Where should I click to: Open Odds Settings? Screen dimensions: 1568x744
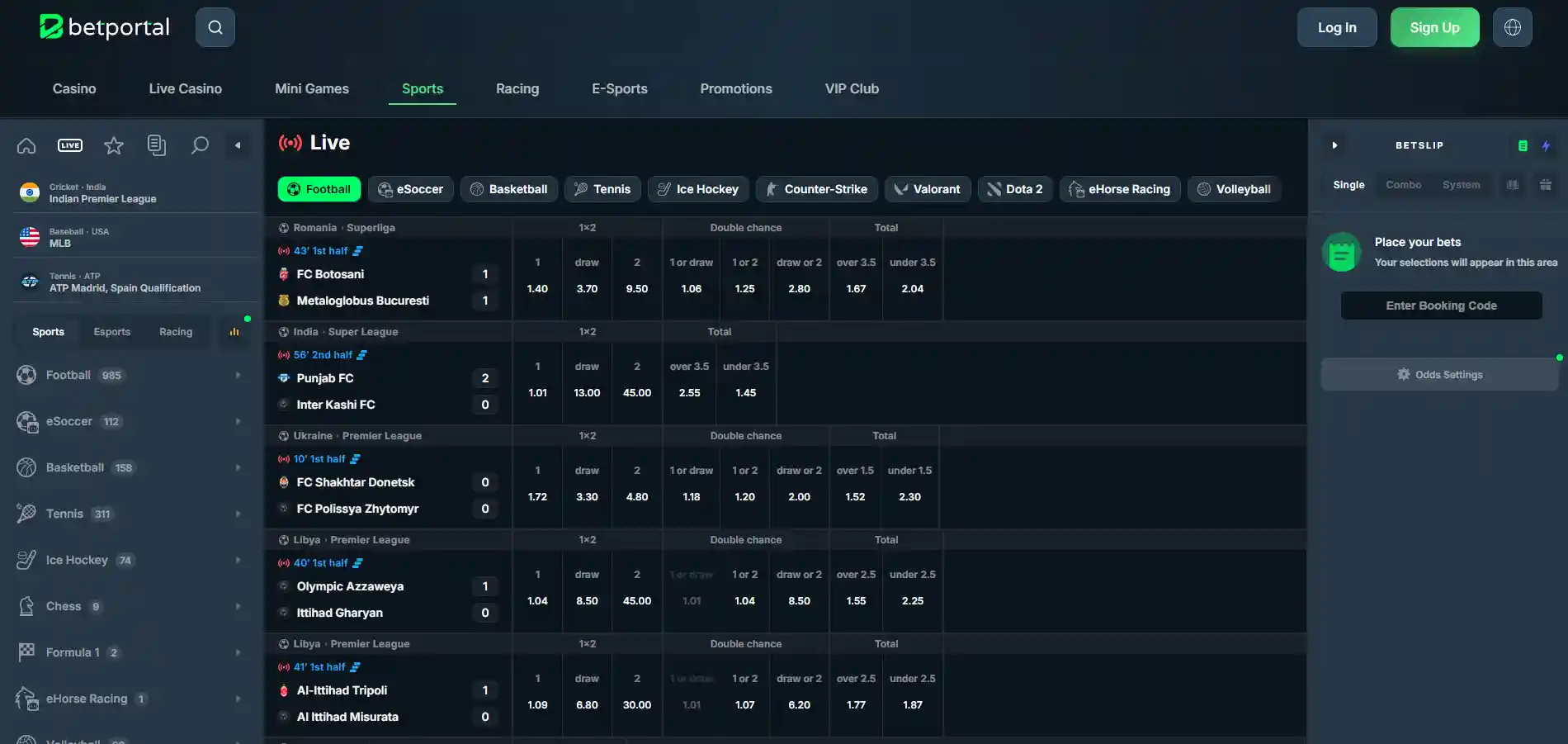1440,375
